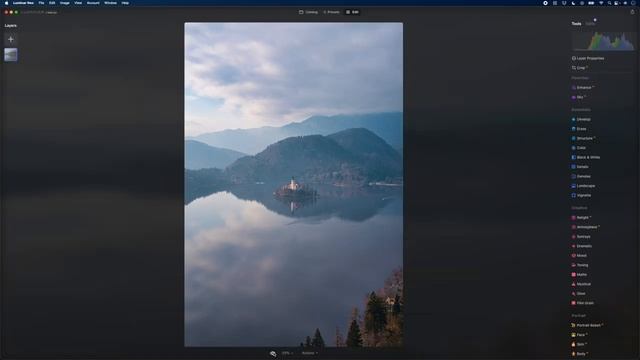Viewport: 640px width, 360px height.
Task: Add a new layer with the plus button
Action: point(11,39)
